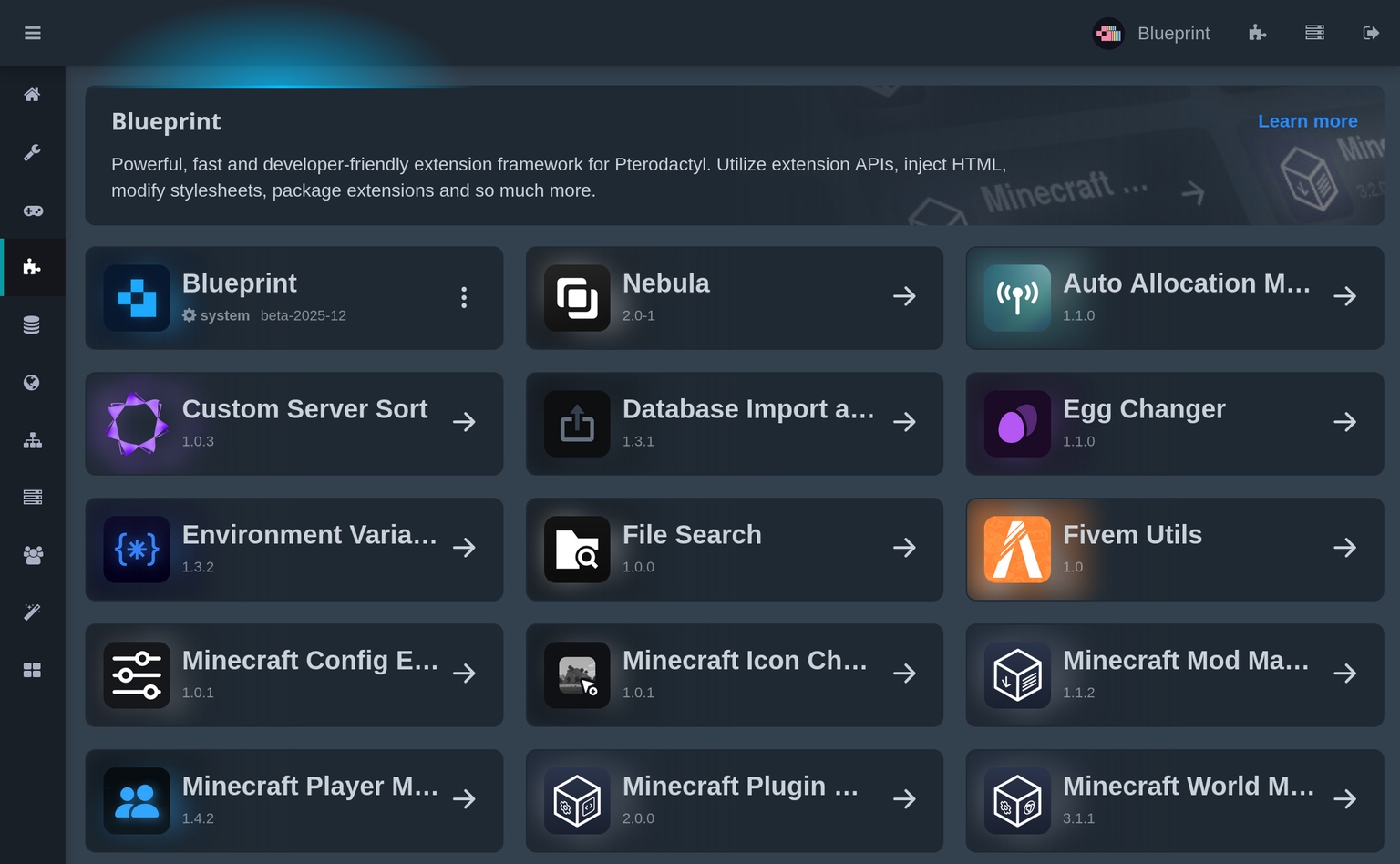Viewport: 1400px width, 864px height.
Task: Click the Fivem Utils orange icon
Action: tap(1017, 550)
